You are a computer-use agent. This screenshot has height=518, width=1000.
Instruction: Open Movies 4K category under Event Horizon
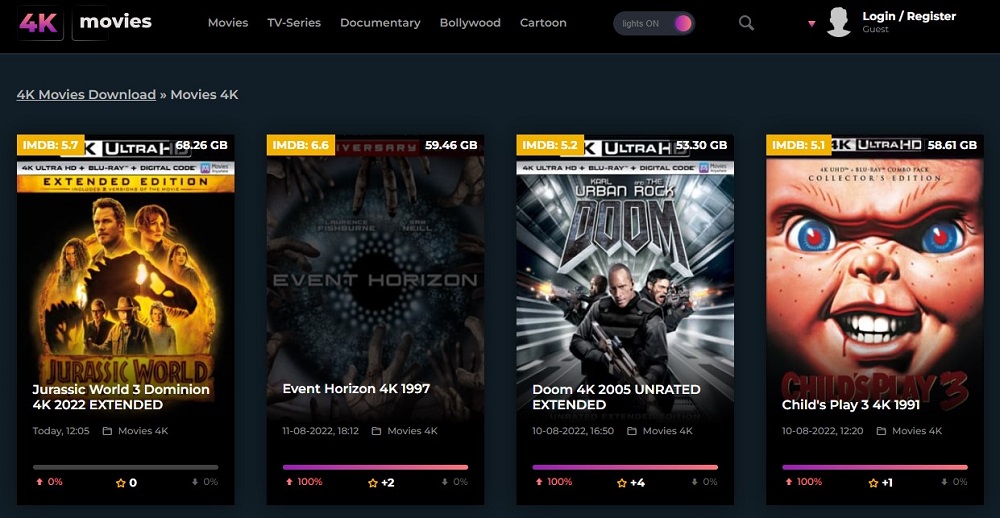413,431
